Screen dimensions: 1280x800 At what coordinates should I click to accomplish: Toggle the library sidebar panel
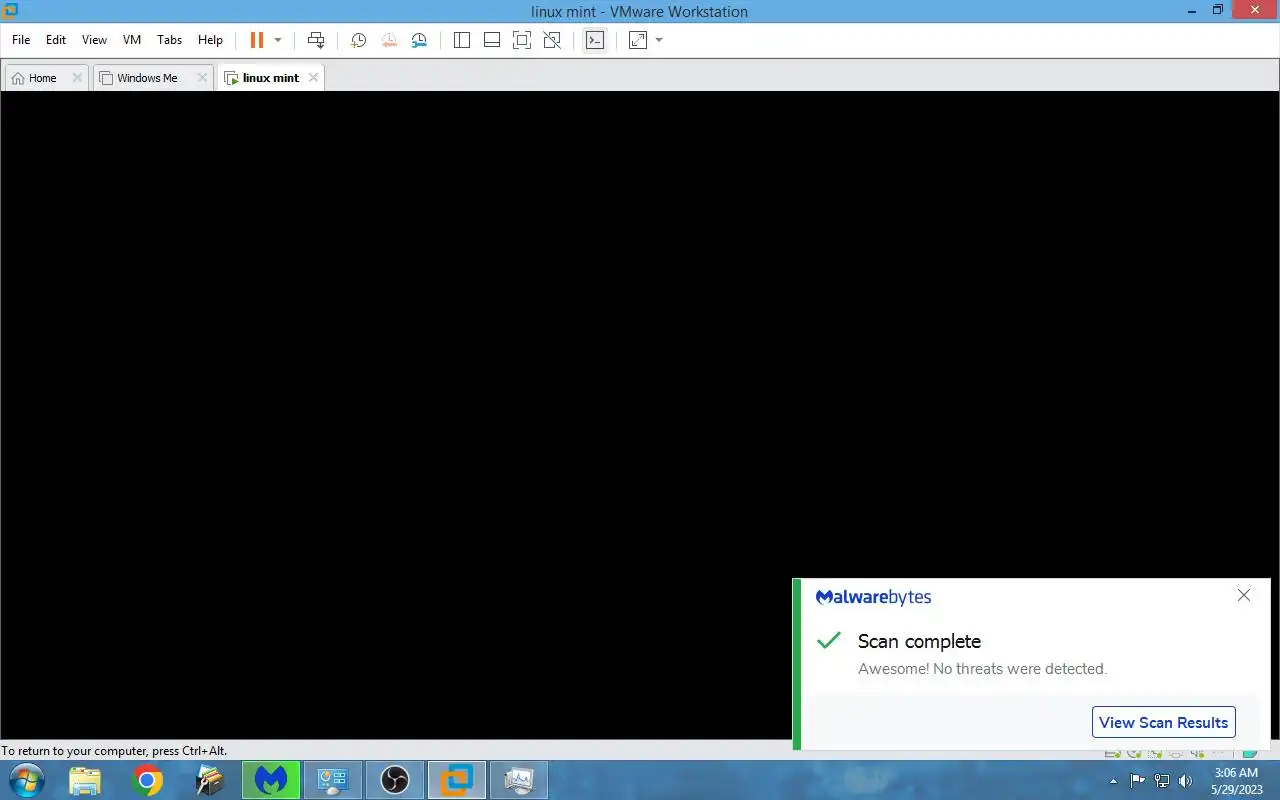click(x=461, y=40)
